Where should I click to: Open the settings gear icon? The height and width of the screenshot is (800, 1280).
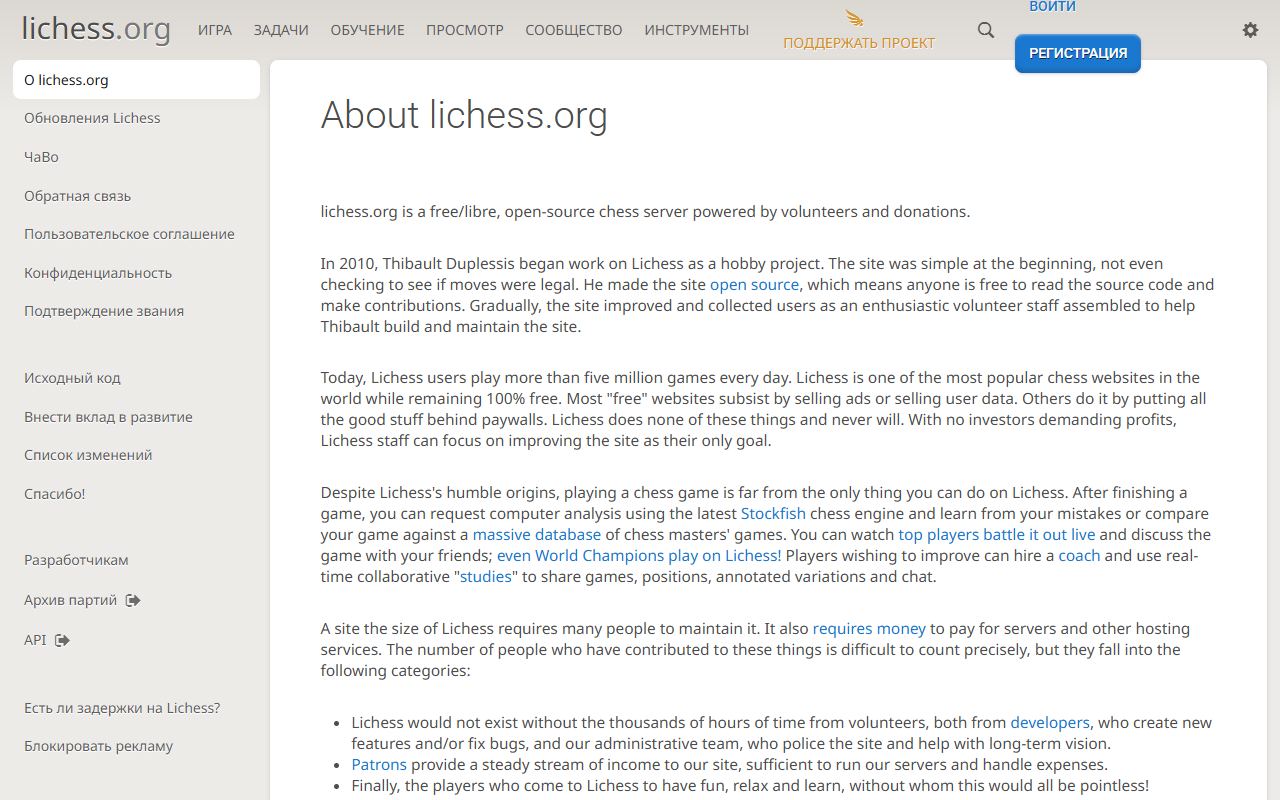[x=1250, y=30]
